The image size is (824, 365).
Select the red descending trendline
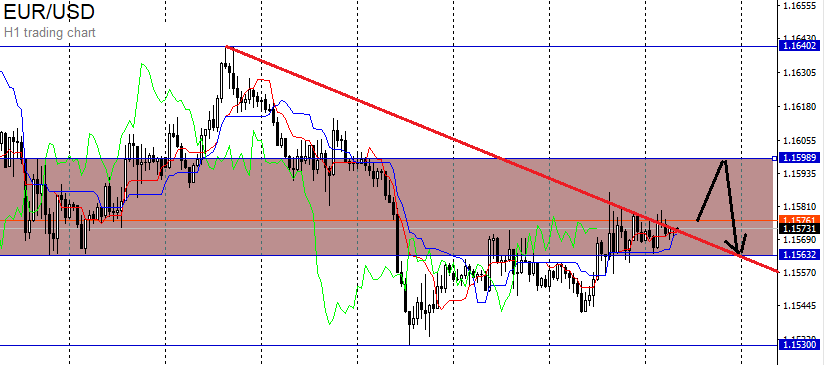[502, 159]
